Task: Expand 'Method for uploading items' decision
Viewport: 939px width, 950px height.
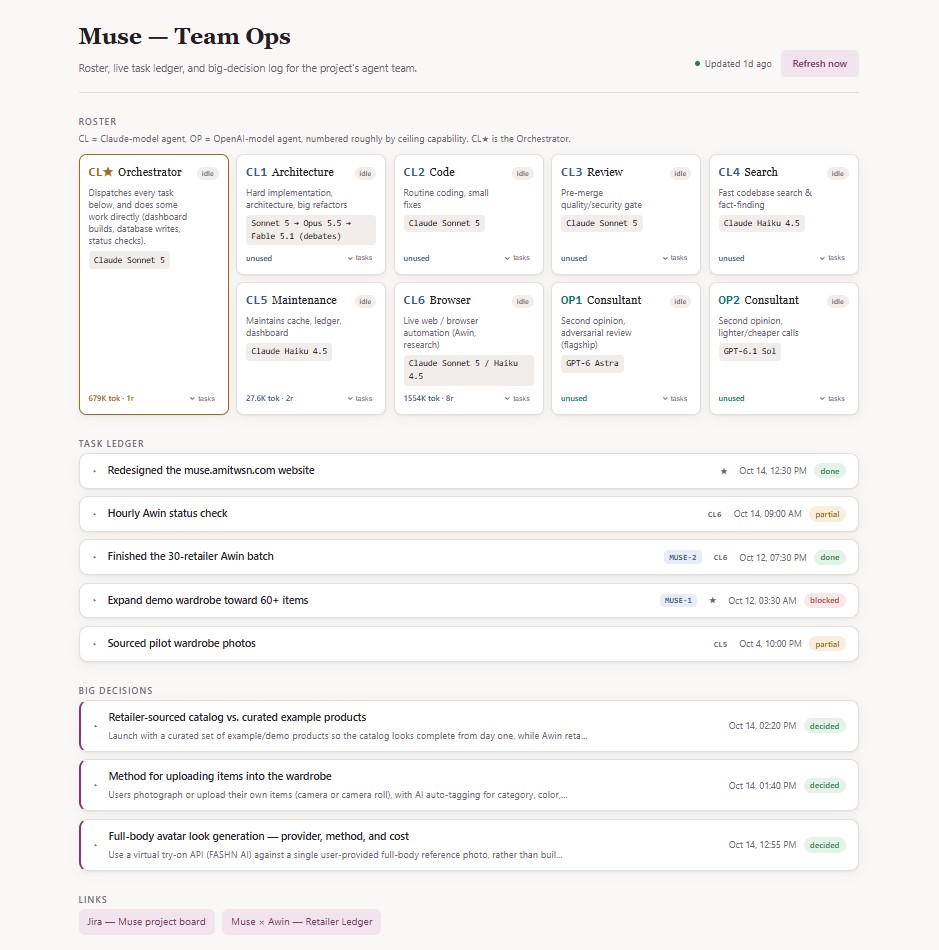Action: [x=468, y=785]
